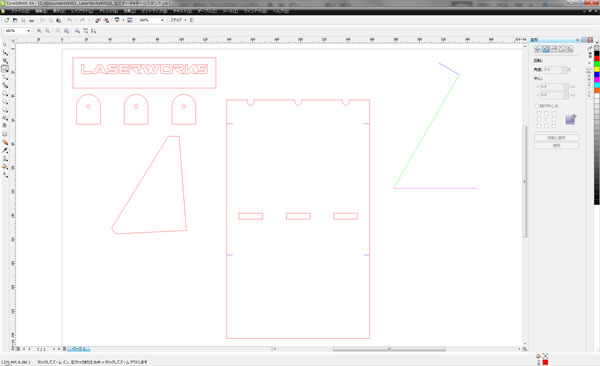Viewport: 600px width, 366px height.
Task: Click the Undo arrow icon
Action: 70,20
